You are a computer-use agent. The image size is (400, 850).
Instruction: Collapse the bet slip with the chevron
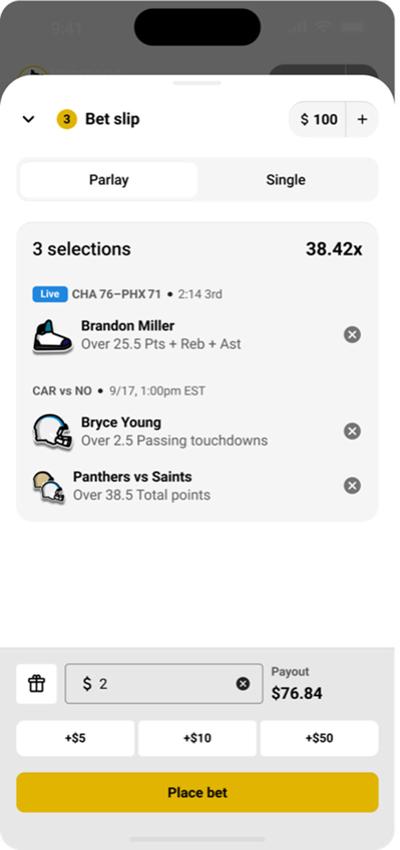(28, 119)
